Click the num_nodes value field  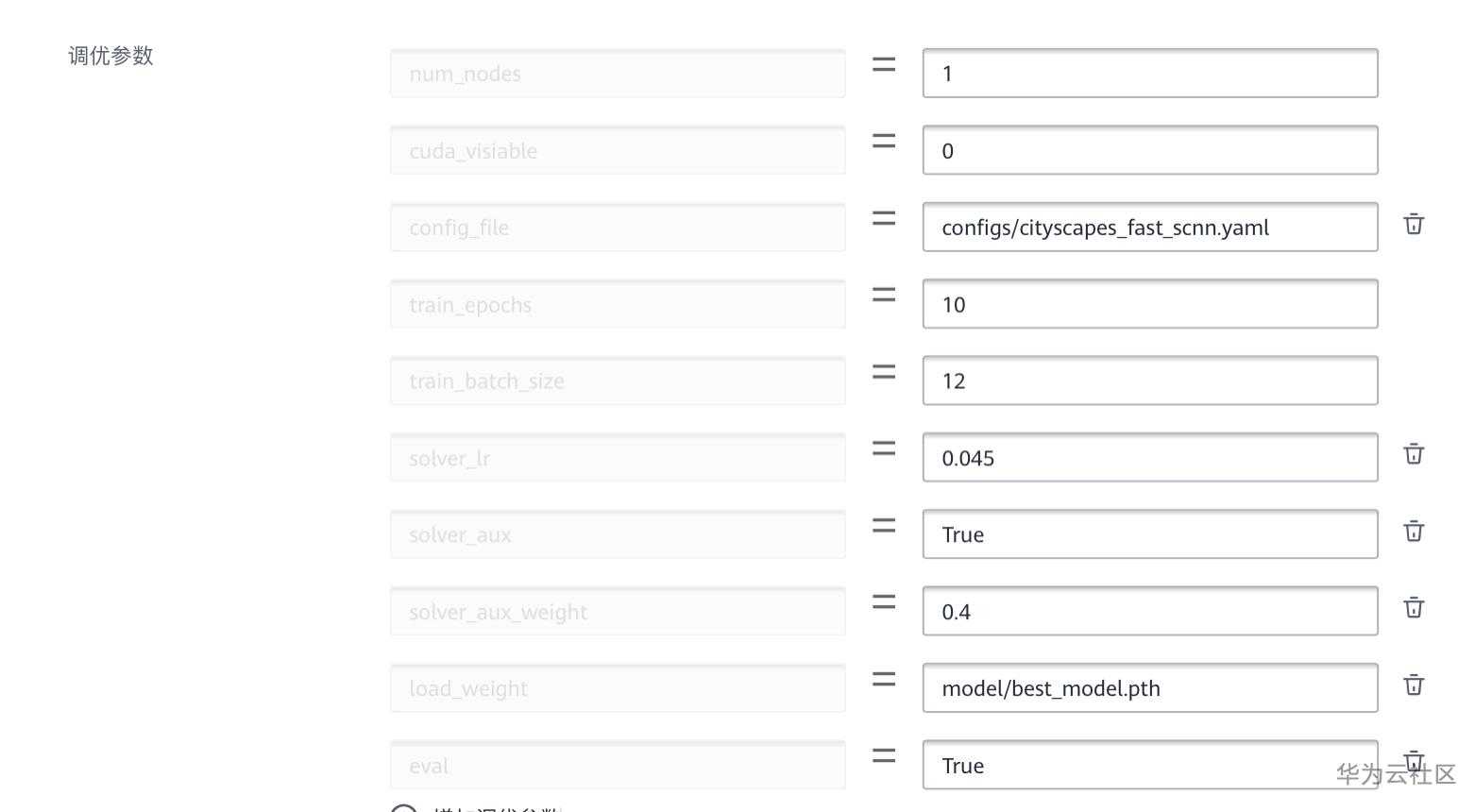(x=1149, y=74)
